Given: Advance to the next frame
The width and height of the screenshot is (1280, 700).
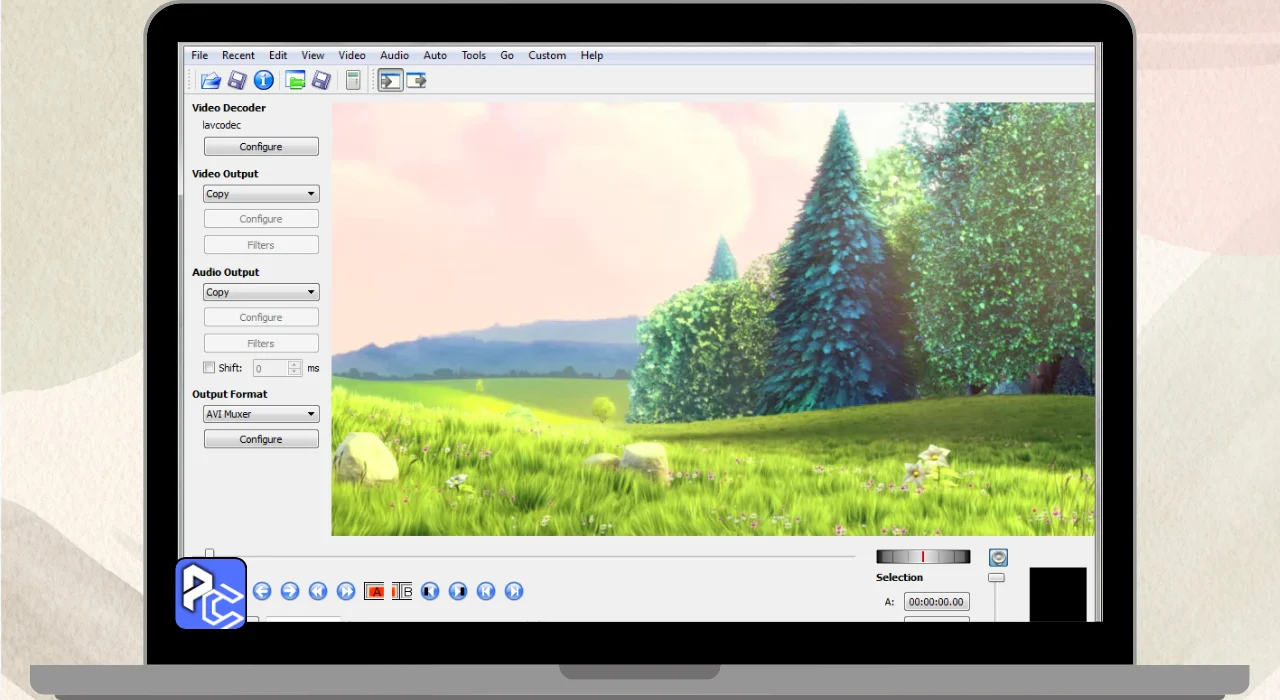Looking at the screenshot, I should pyautogui.click(x=290, y=591).
